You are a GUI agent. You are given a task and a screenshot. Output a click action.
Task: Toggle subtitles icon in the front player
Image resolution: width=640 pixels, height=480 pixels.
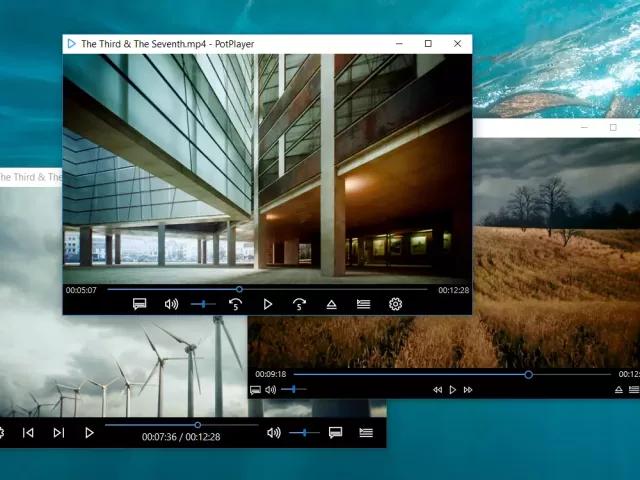pos(139,304)
